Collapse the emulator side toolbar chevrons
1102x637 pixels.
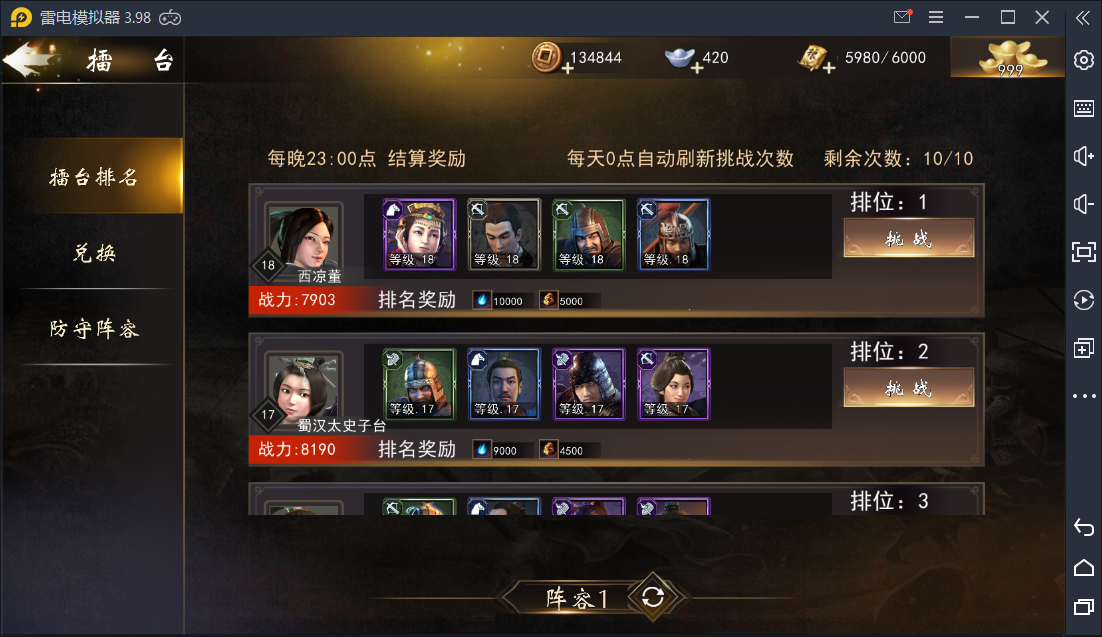pos(1083,18)
